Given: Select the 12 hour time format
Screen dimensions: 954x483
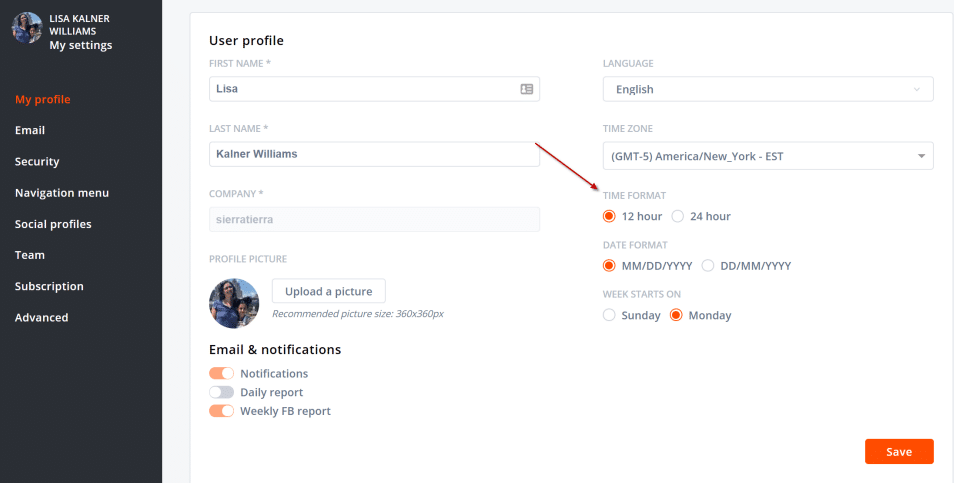Looking at the screenshot, I should [x=610, y=216].
